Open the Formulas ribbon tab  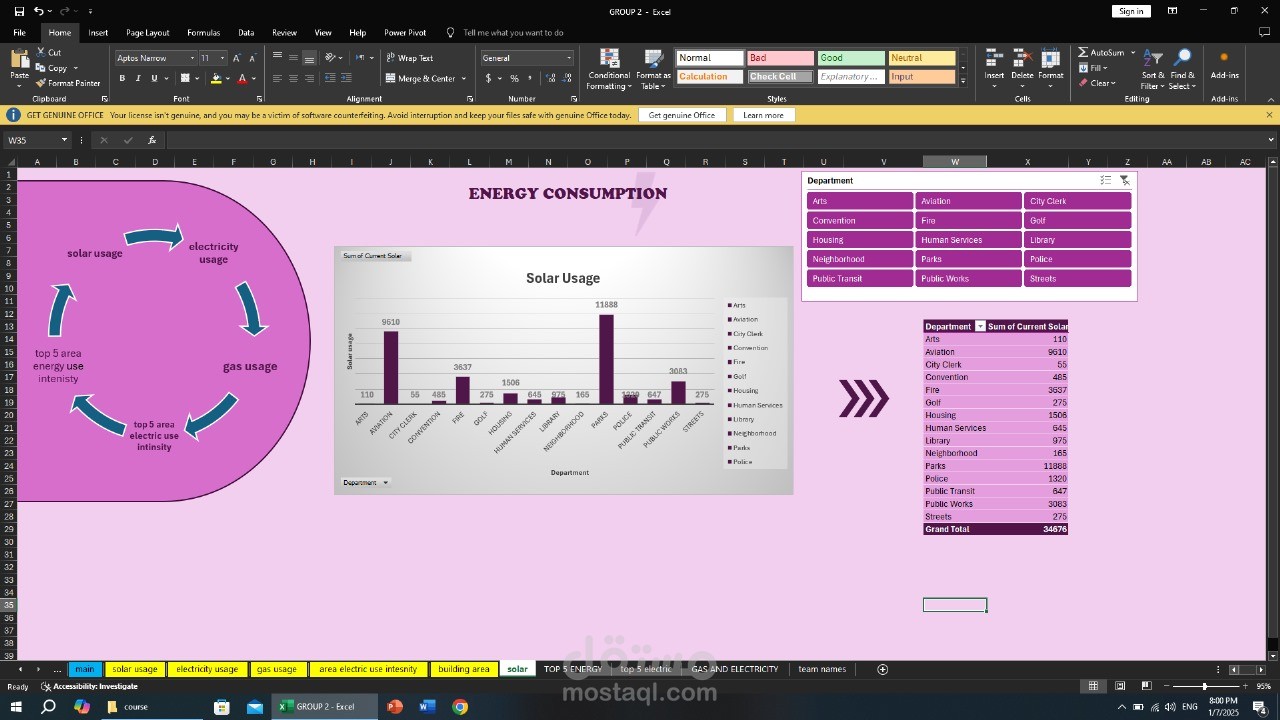[x=203, y=33]
